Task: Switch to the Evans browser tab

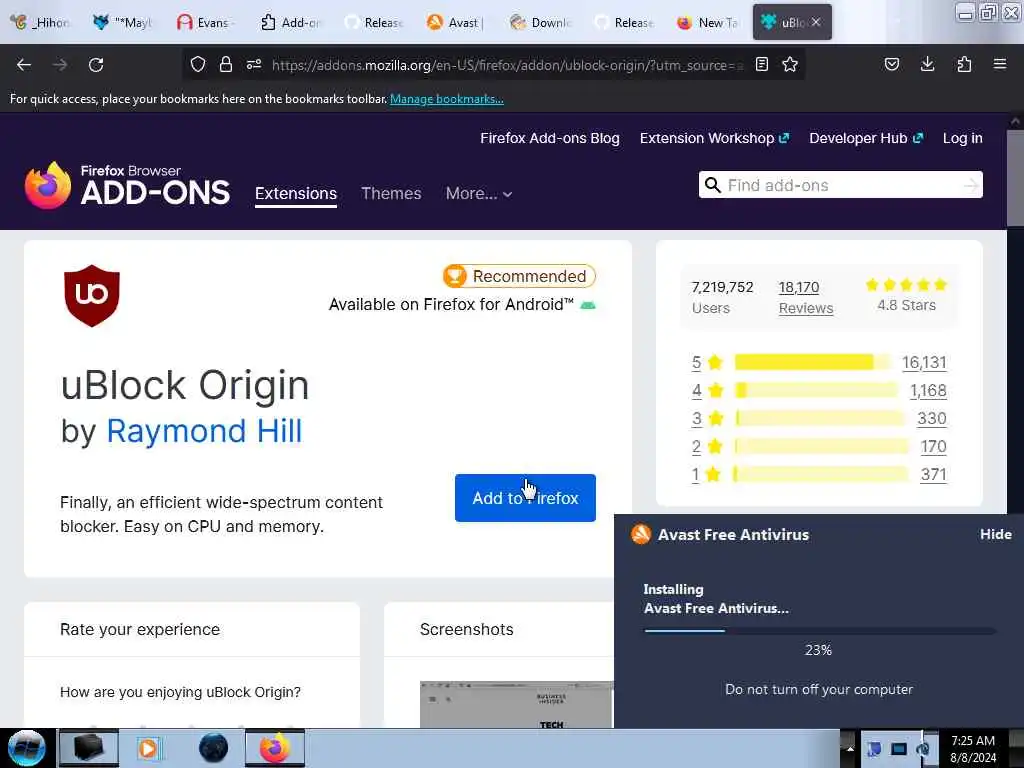Action: (x=204, y=22)
